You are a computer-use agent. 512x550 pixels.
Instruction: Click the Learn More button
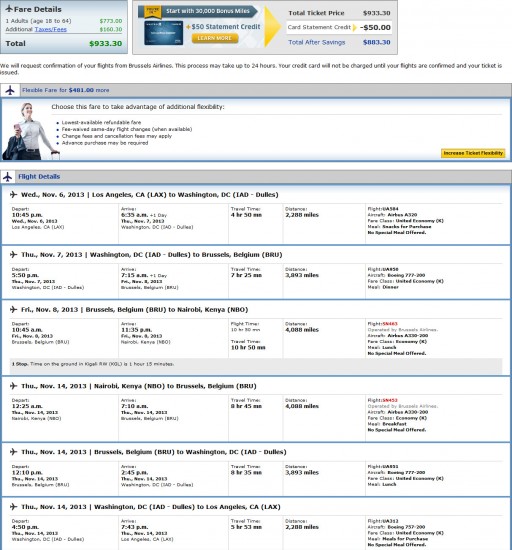(215, 38)
